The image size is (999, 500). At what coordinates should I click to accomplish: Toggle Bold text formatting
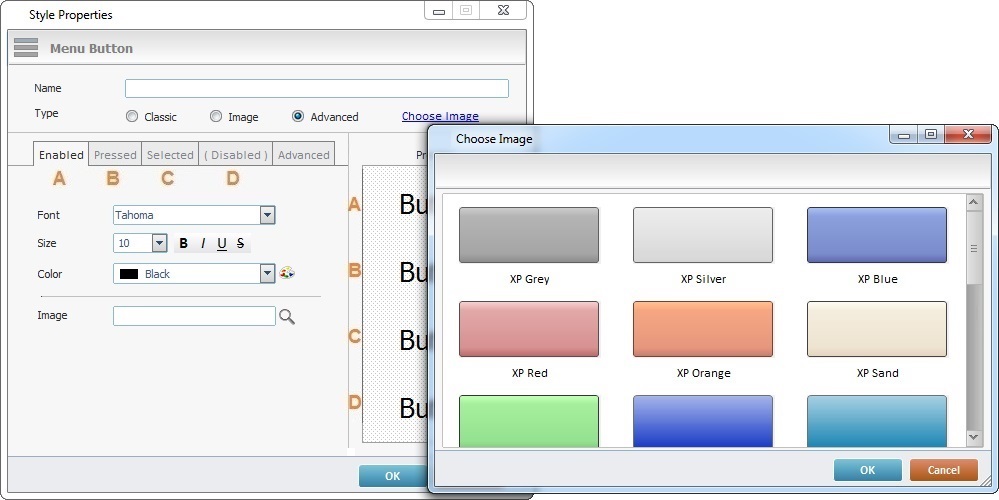183,243
